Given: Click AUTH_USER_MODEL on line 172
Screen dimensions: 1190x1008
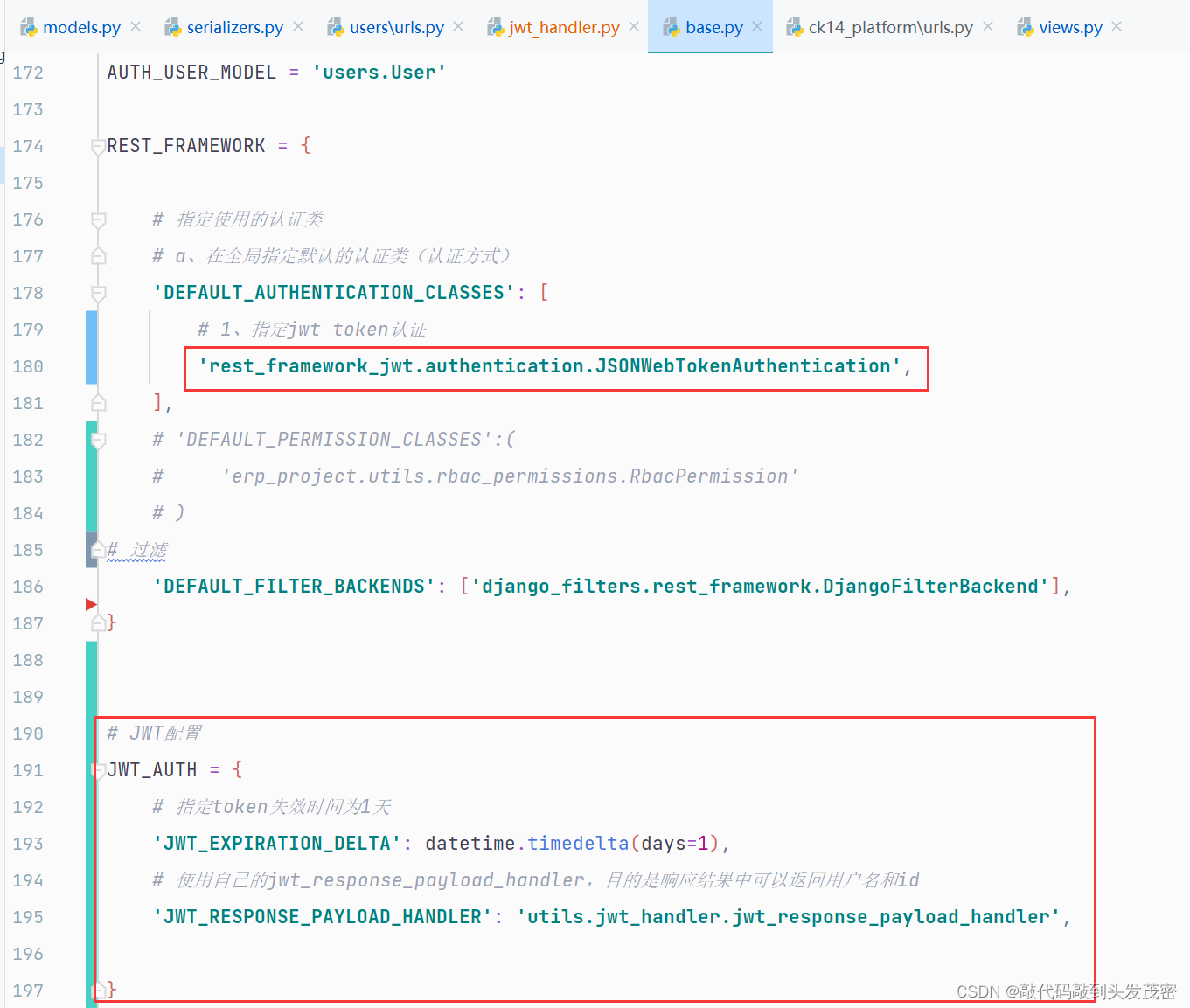Looking at the screenshot, I should [x=191, y=73].
